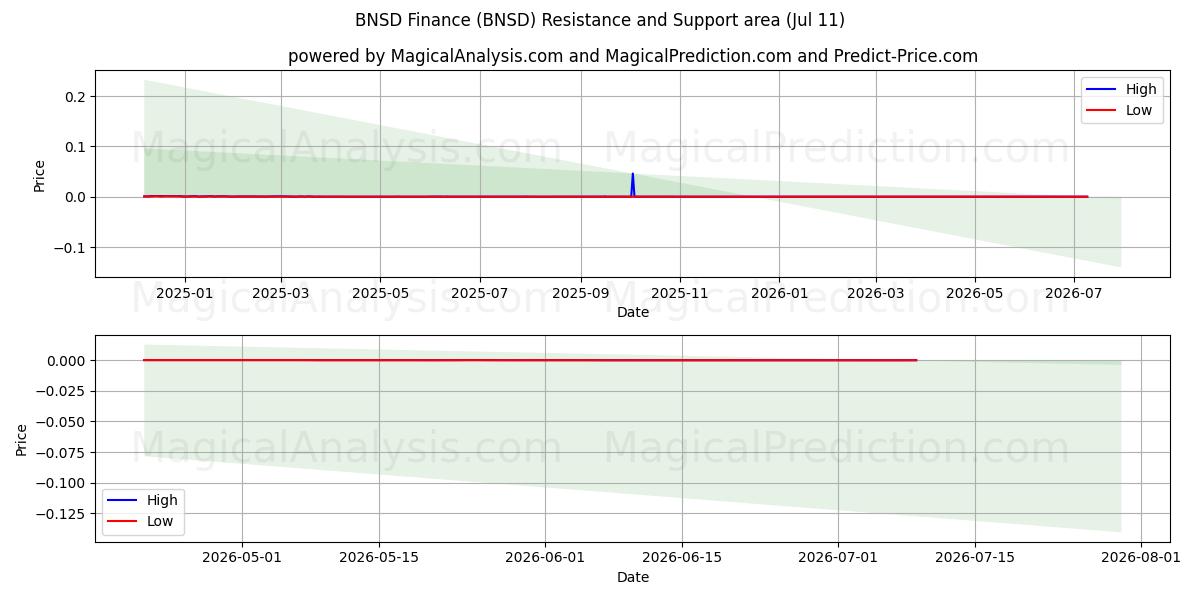Click the lower chart's −0.025 price tick

point(62,391)
